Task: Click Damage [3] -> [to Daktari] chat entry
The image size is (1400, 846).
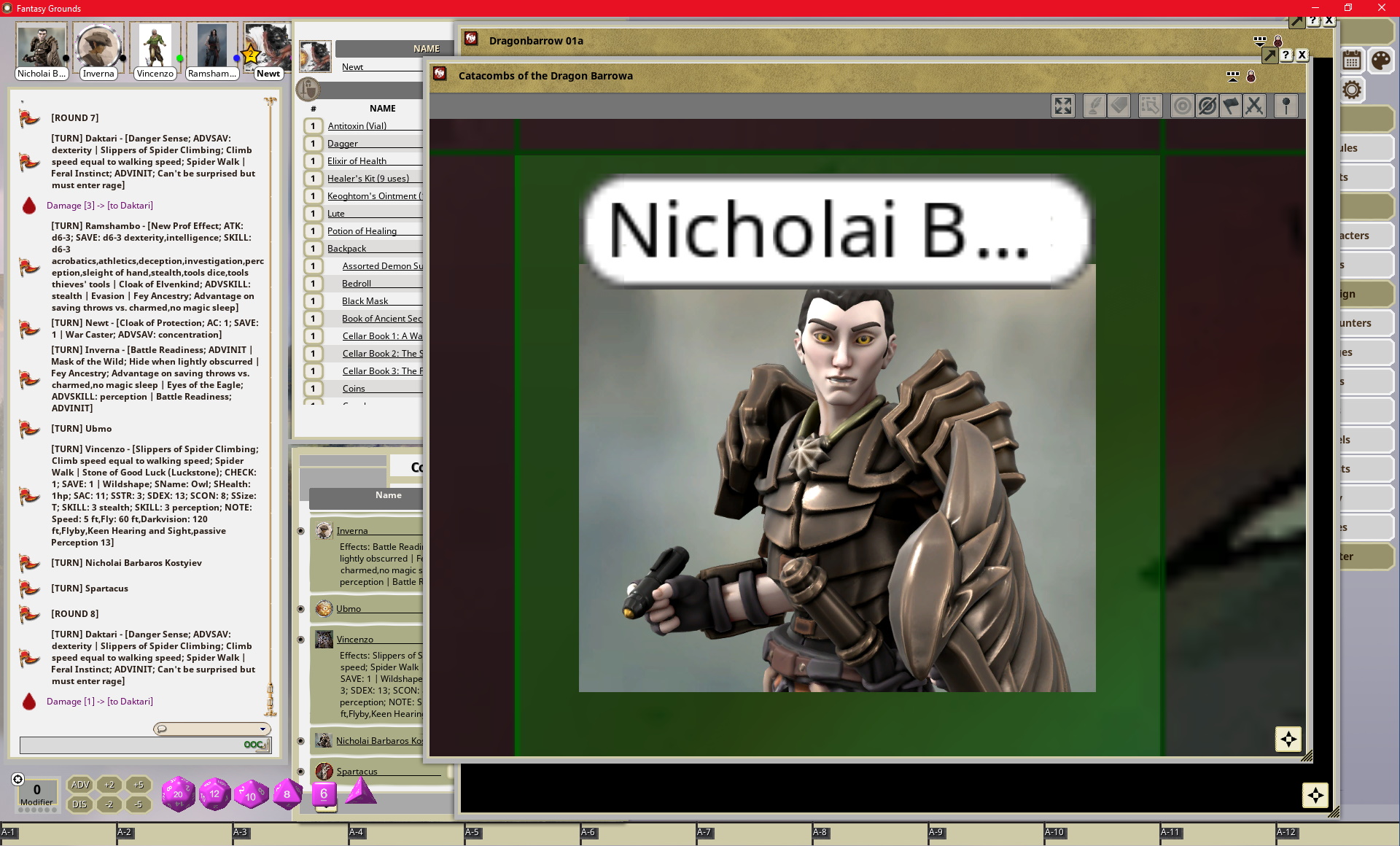Action: click(100, 206)
